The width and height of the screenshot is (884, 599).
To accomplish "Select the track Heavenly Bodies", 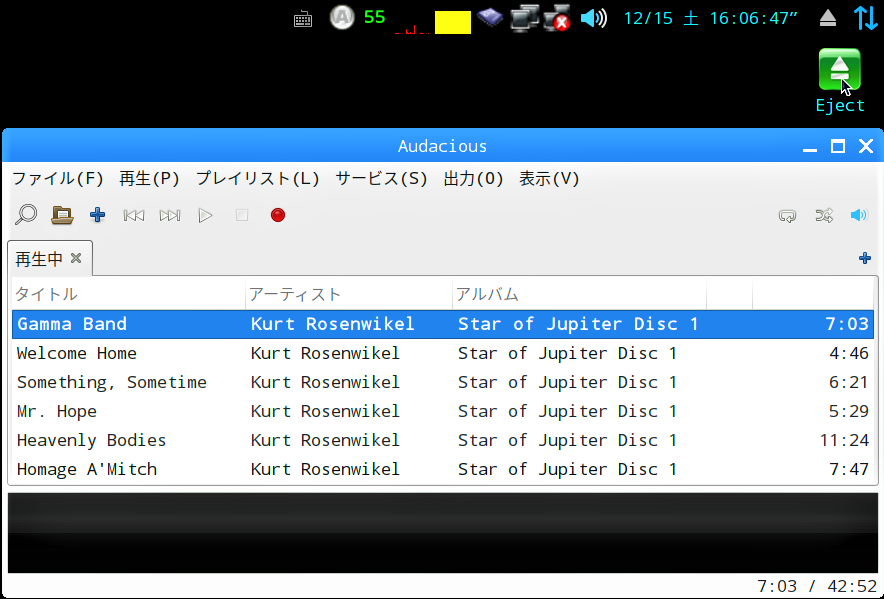I will tap(443, 441).
